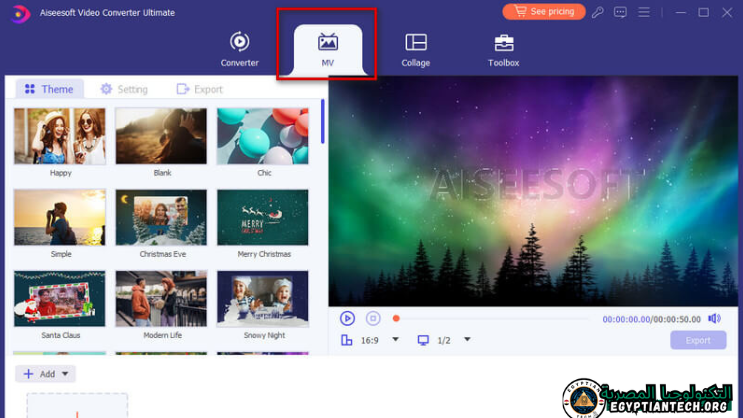
Task: Click the registration key icon
Action: click(x=597, y=13)
